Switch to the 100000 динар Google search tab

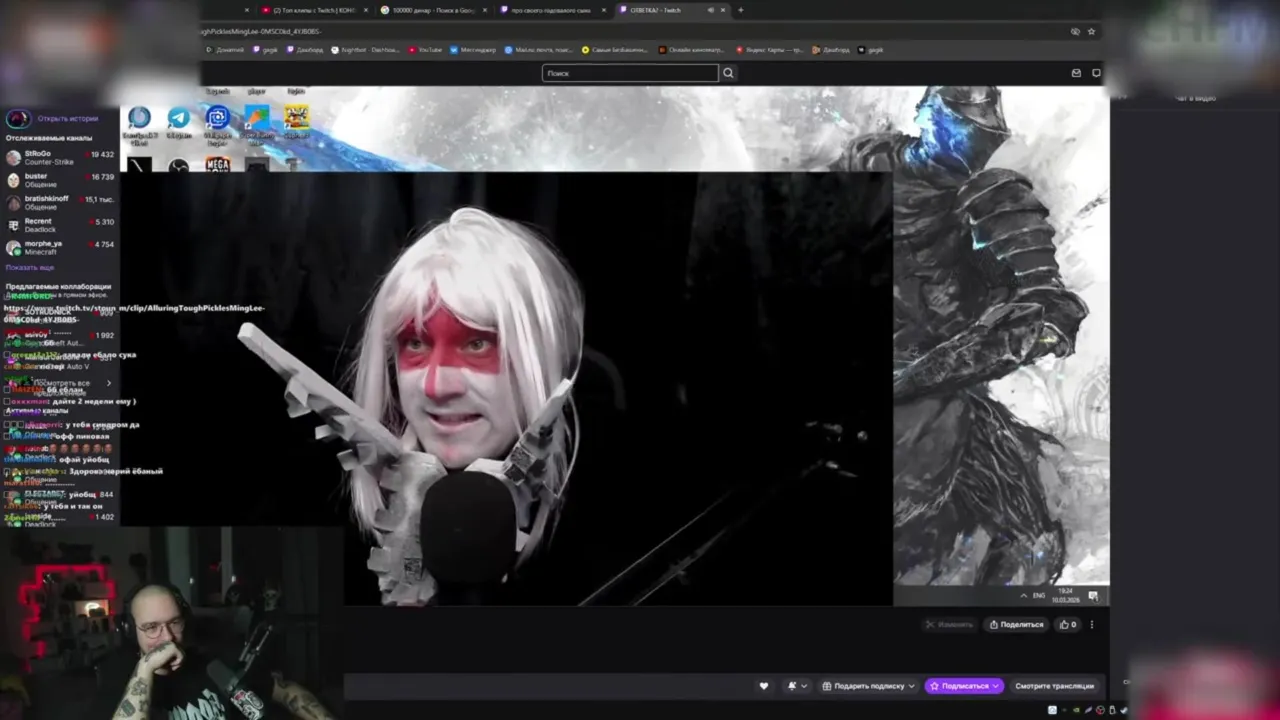point(435,10)
